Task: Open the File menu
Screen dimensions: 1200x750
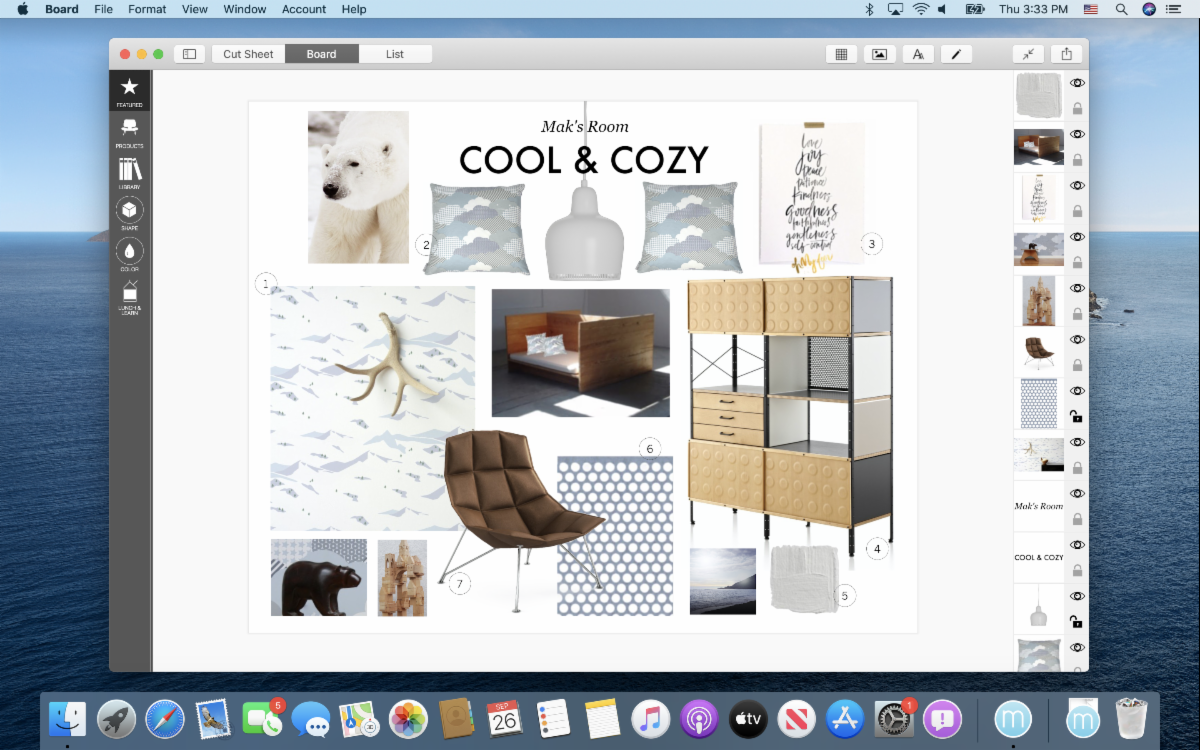Action: click(x=103, y=9)
